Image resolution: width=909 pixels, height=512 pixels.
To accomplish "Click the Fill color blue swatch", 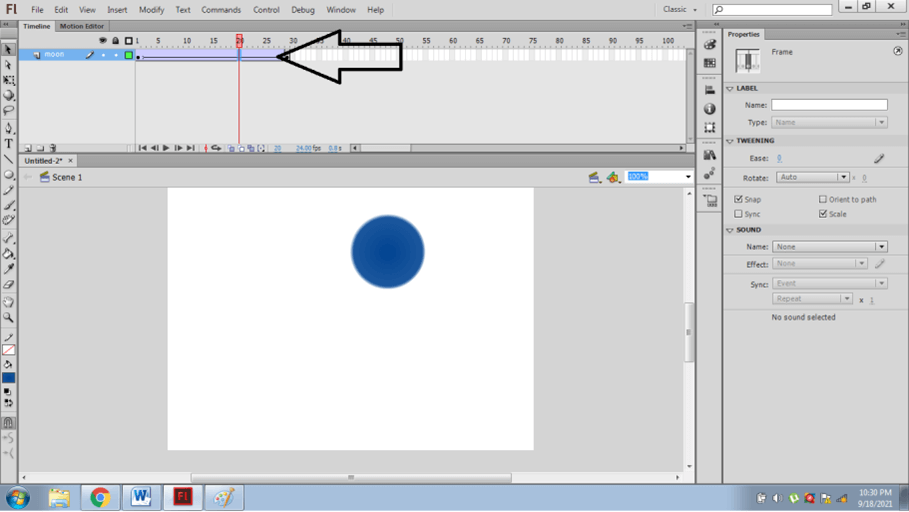I will 8,378.
